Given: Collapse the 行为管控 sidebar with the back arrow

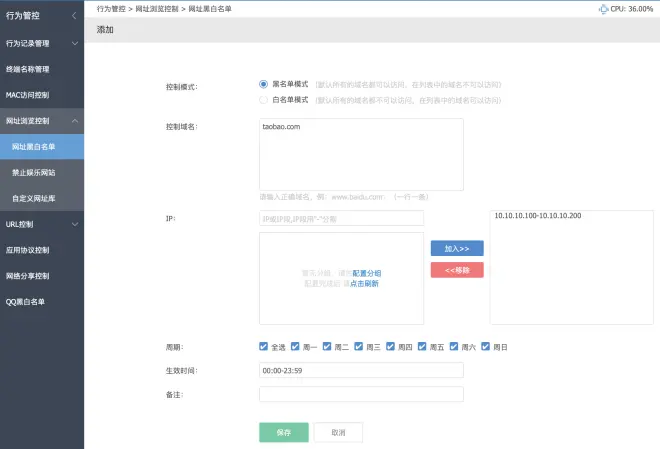Looking at the screenshot, I should (73, 16).
